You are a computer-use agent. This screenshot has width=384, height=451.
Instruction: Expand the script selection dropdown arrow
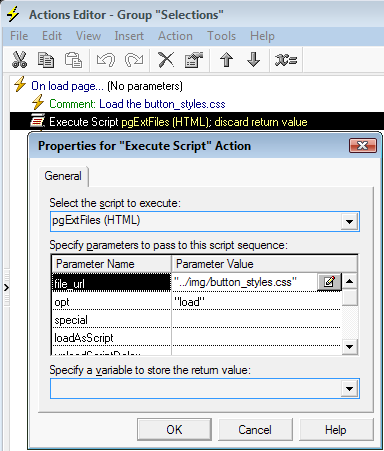349,221
